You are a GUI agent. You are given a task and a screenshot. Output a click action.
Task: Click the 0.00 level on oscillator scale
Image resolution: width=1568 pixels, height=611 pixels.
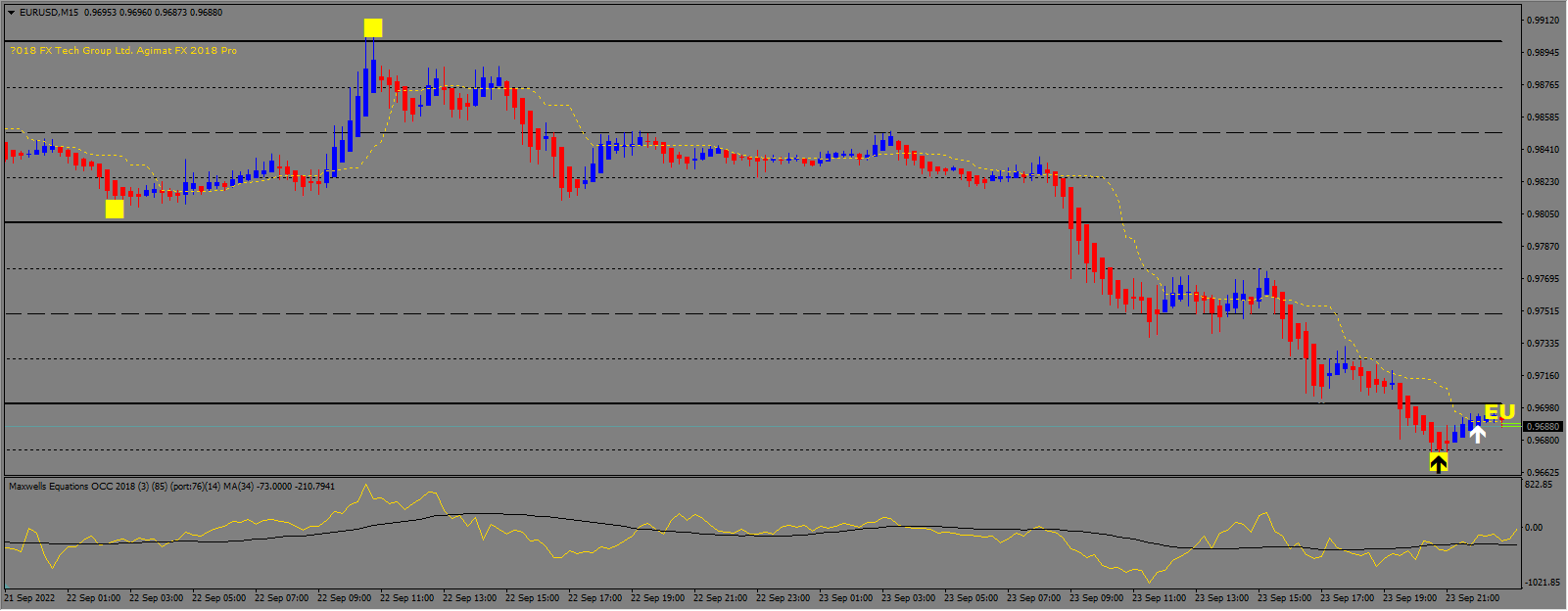click(x=1535, y=528)
